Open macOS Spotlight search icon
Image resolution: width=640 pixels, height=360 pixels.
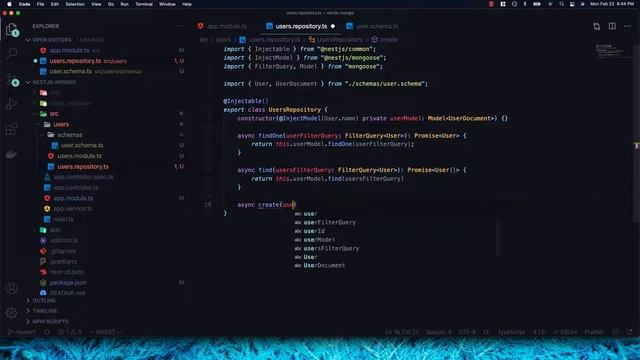point(562,4)
